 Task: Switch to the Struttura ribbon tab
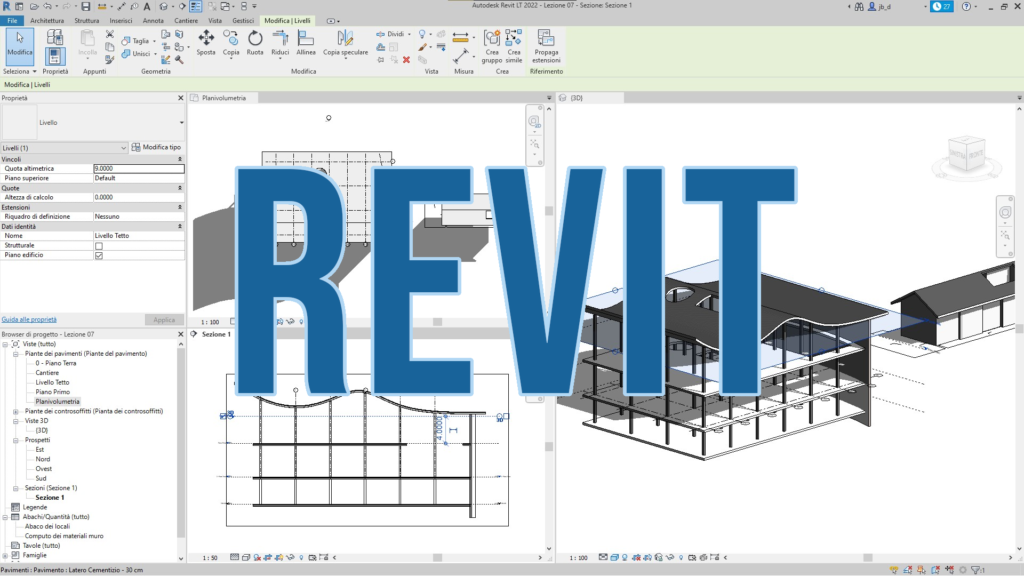[87, 21]
